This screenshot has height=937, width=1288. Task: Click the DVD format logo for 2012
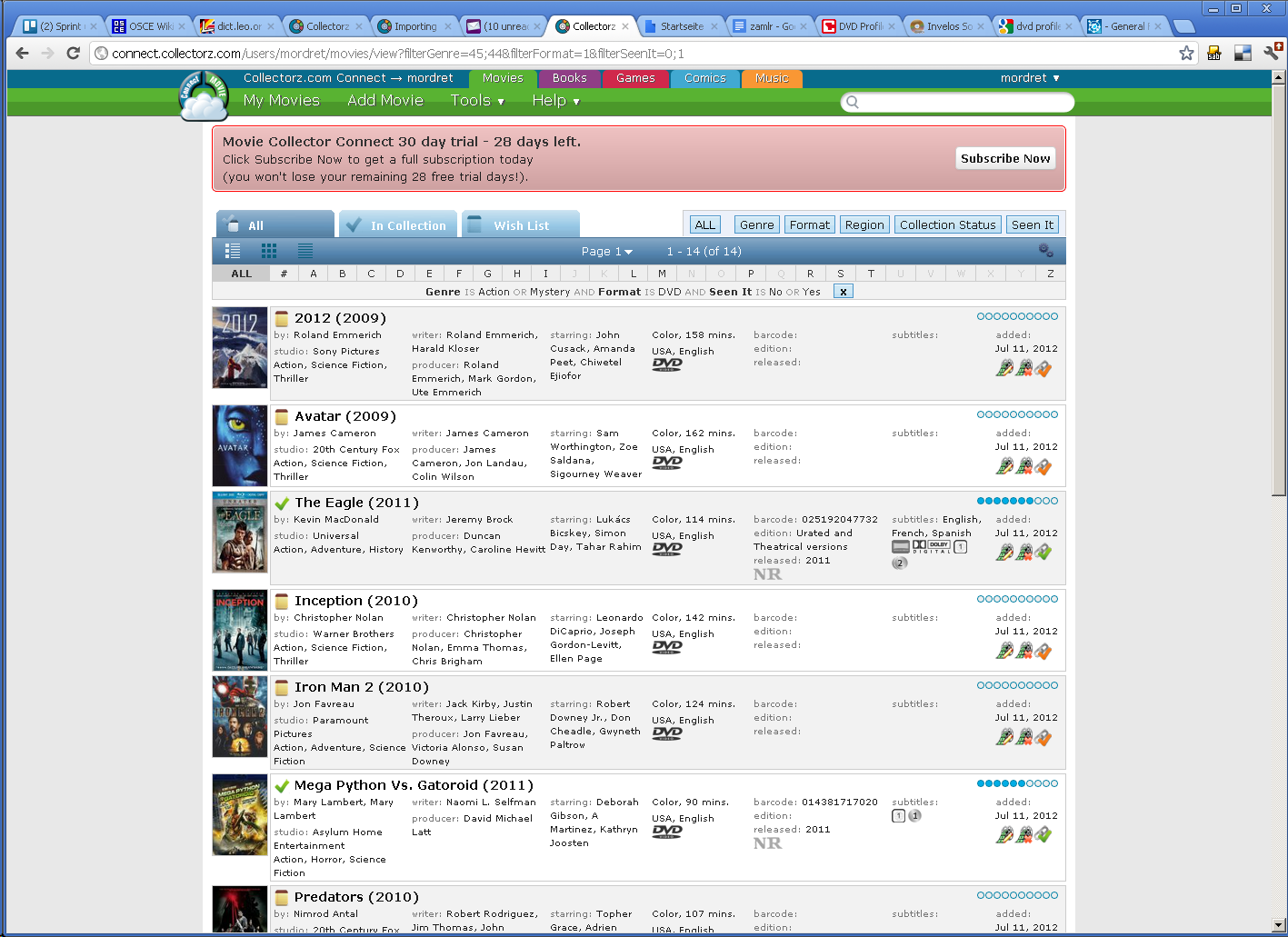(667, 365)
